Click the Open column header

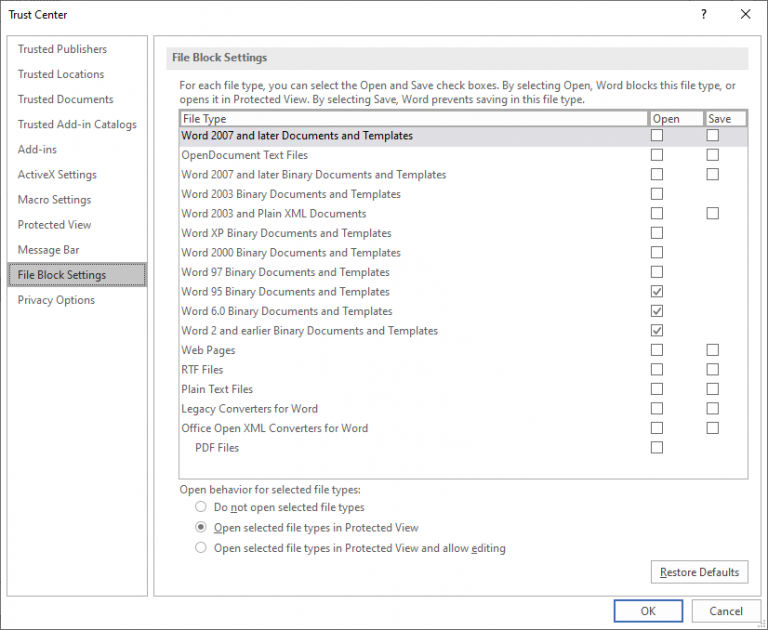pos(676,119)
